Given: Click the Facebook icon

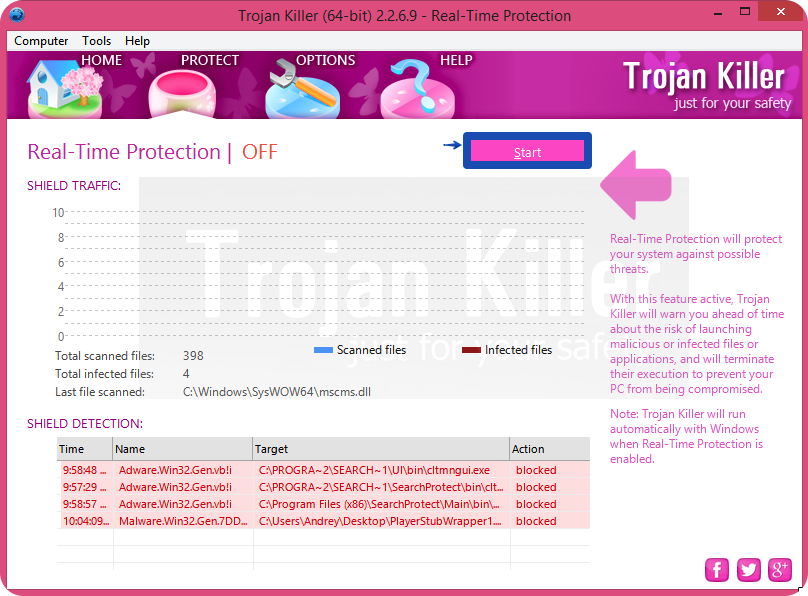Looking at the screenshot, I should 717,569.
